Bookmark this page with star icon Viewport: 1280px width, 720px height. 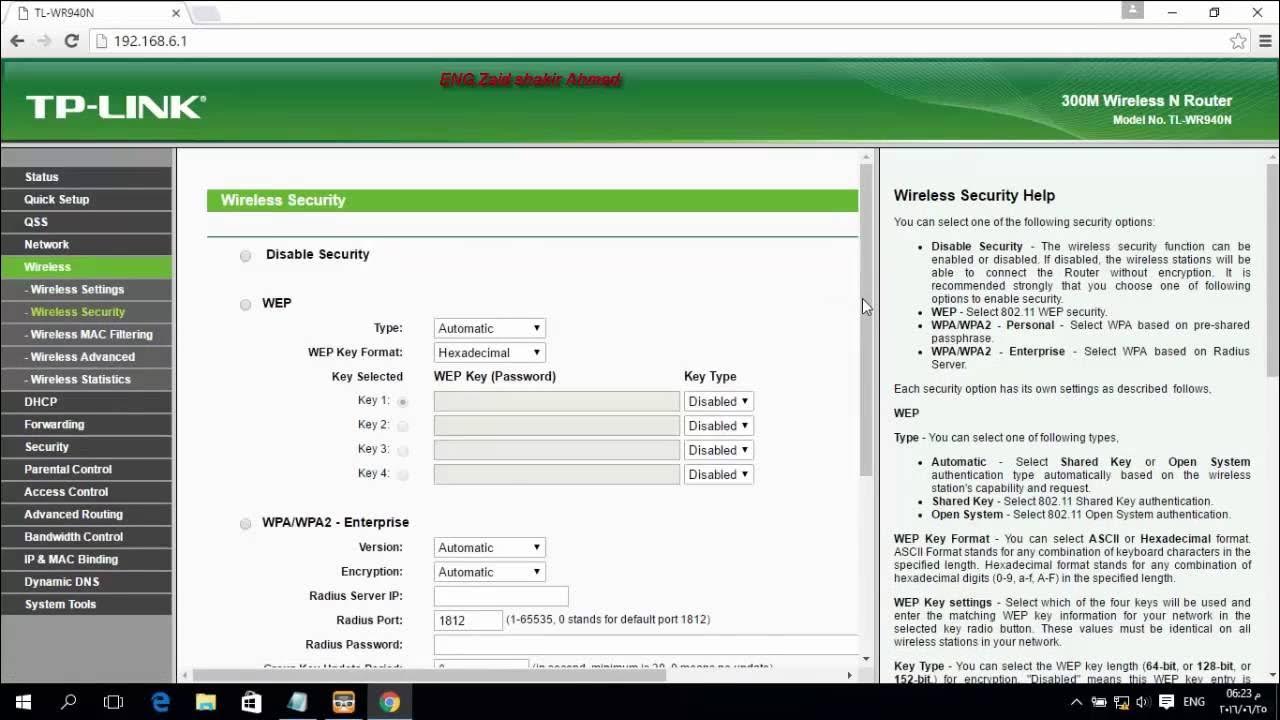coord(1238,41)
